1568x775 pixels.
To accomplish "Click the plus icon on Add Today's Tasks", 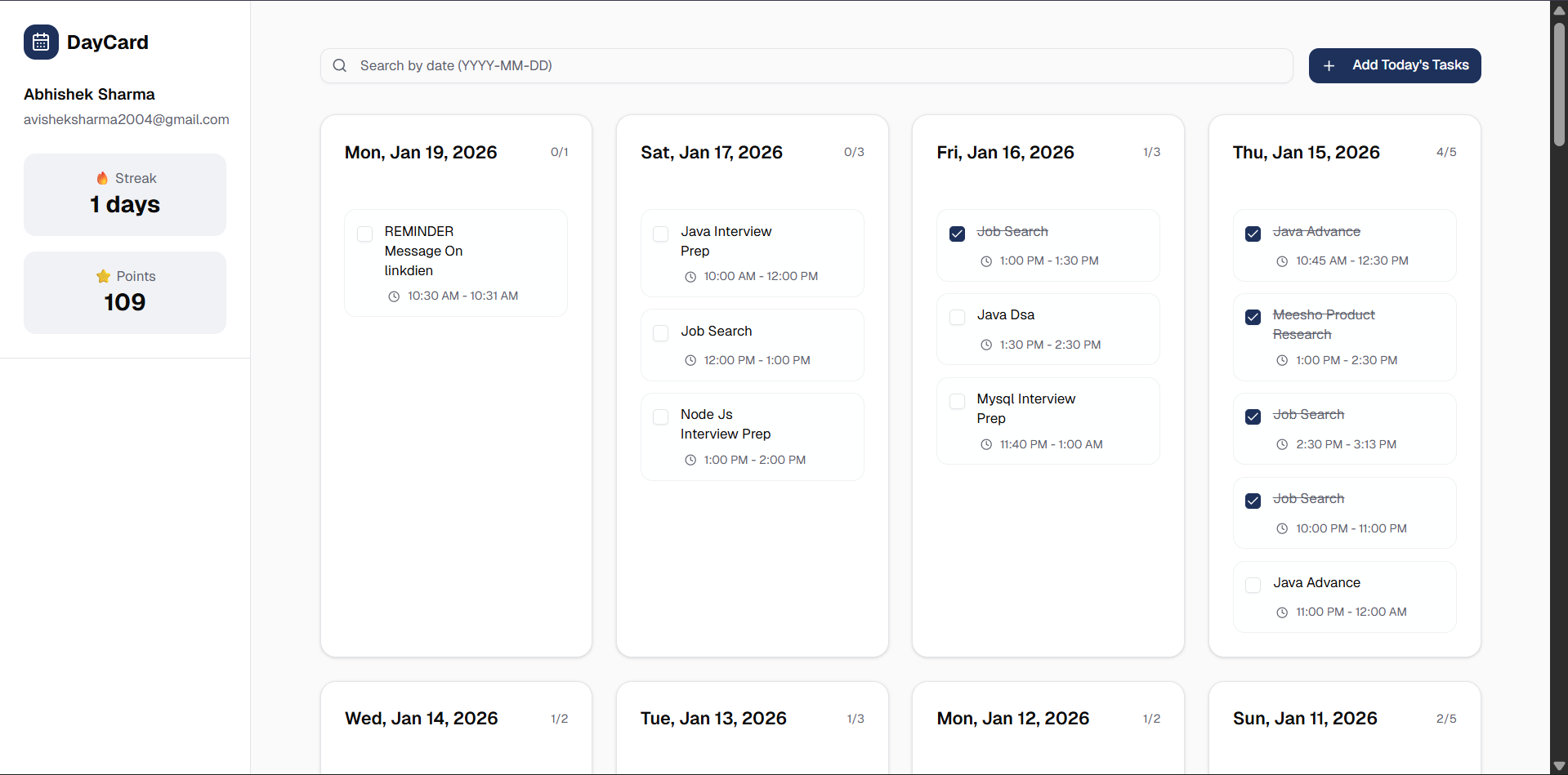I will click(1329, 65).
